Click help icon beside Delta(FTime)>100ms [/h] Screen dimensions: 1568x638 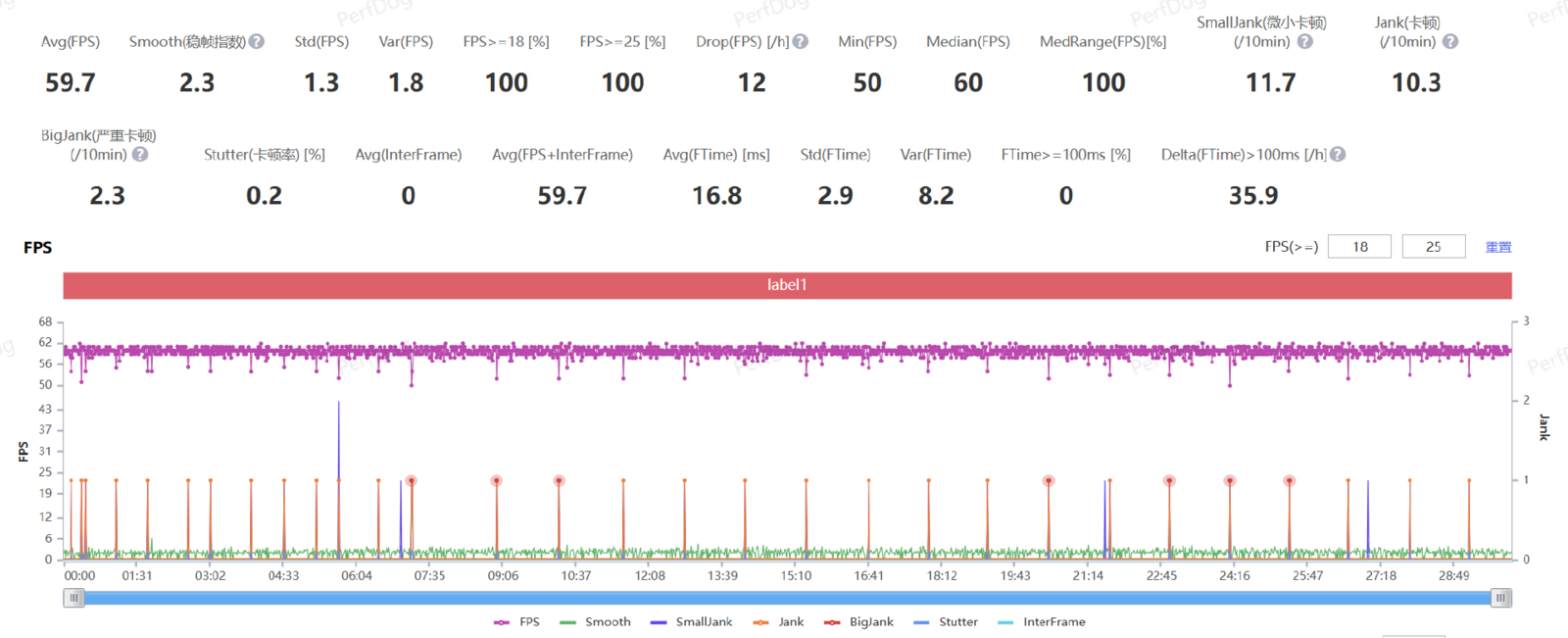[1338, 154]
